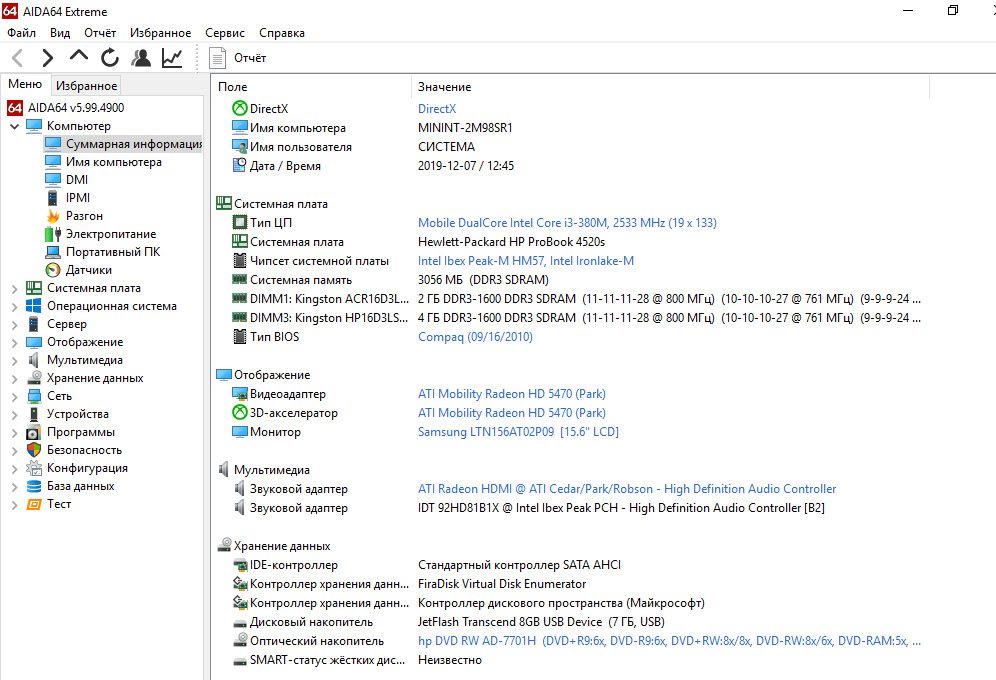Open the Mobile DualCore Intel Core i3-380M link

[567, 223]
